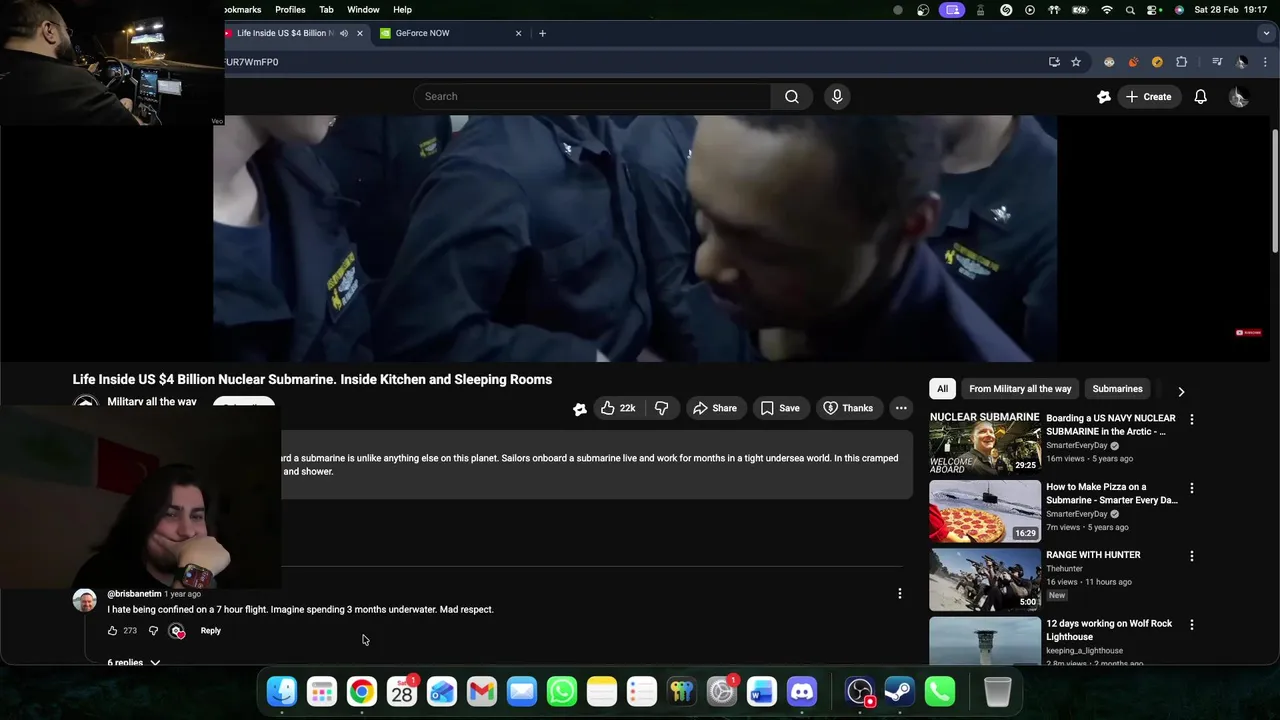Open the Help menu
The height and width of the screenshot is (720, 1280).
[402, 10]
